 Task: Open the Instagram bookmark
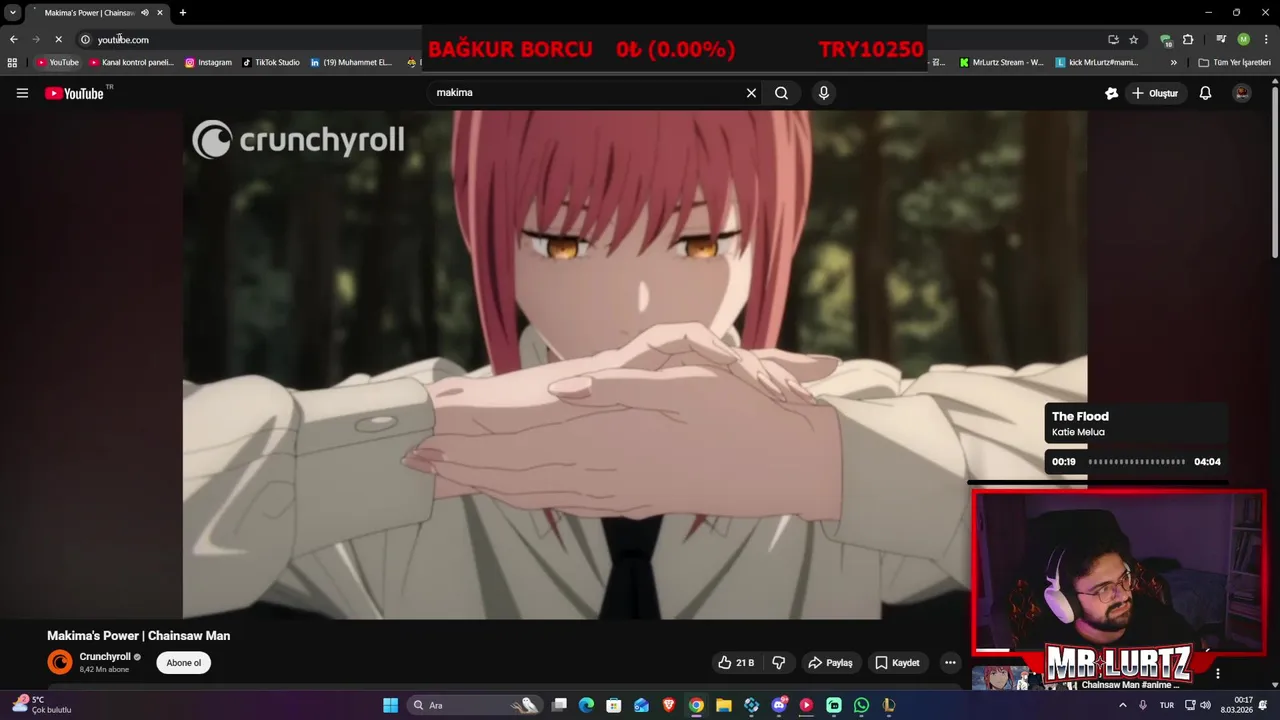208,62
